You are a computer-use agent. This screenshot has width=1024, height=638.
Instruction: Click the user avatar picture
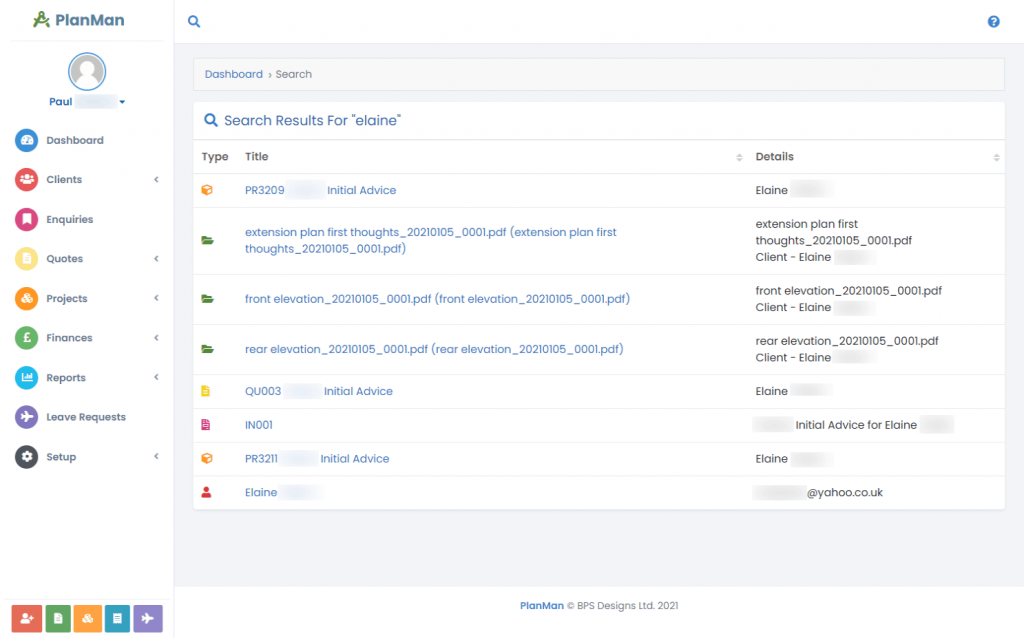coord(87,71)
